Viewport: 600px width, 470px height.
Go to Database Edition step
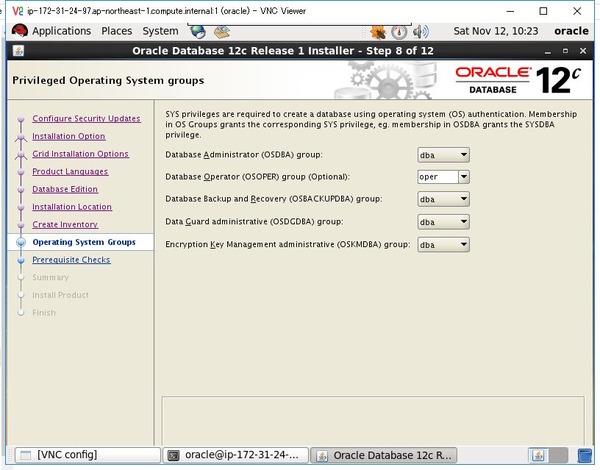[x=65, y=189]
